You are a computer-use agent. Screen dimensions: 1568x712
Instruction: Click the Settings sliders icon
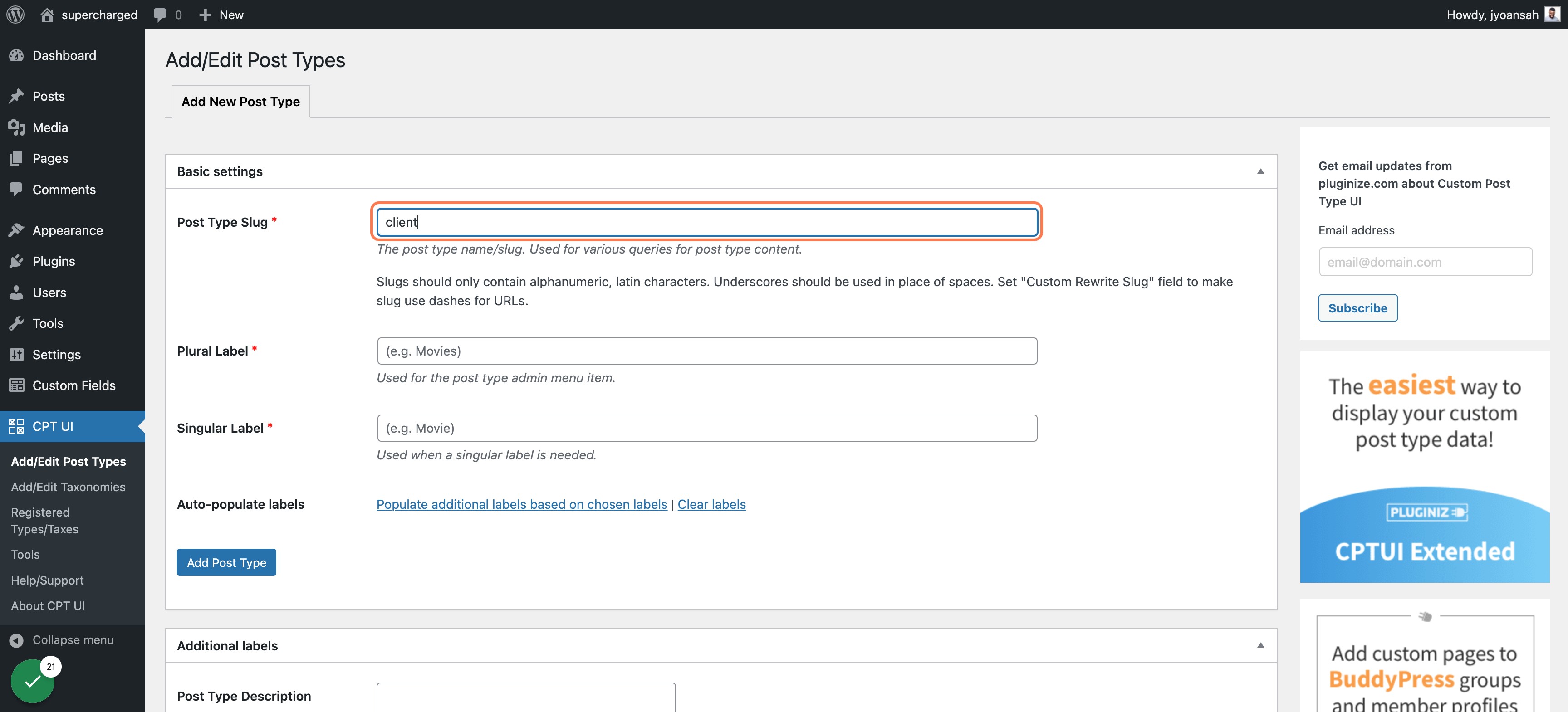coord(16,354)
